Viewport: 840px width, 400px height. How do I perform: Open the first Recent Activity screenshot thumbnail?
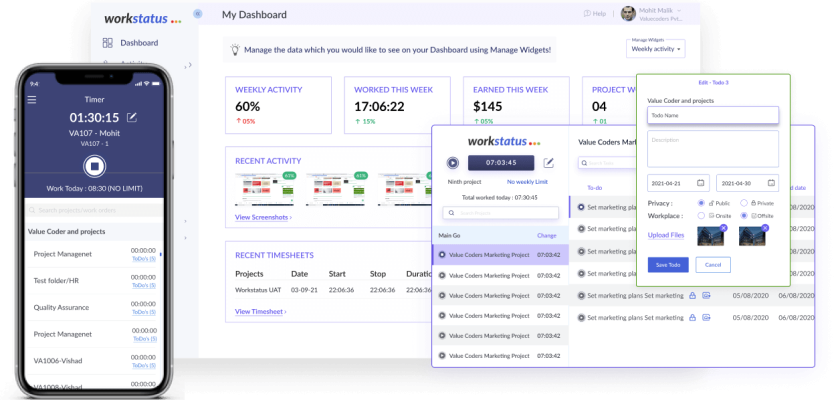265,189
